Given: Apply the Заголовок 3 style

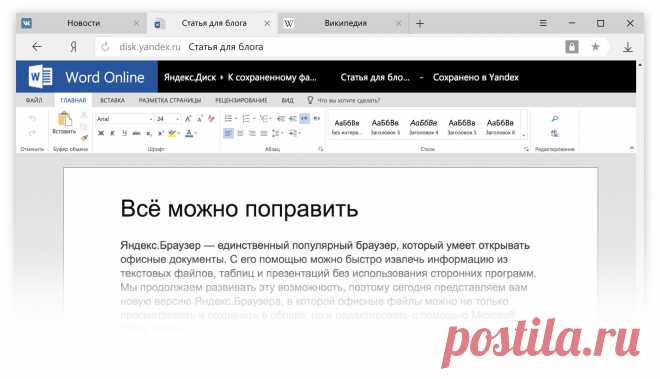Looking at the screenshot, I should (x=385, y=126).
